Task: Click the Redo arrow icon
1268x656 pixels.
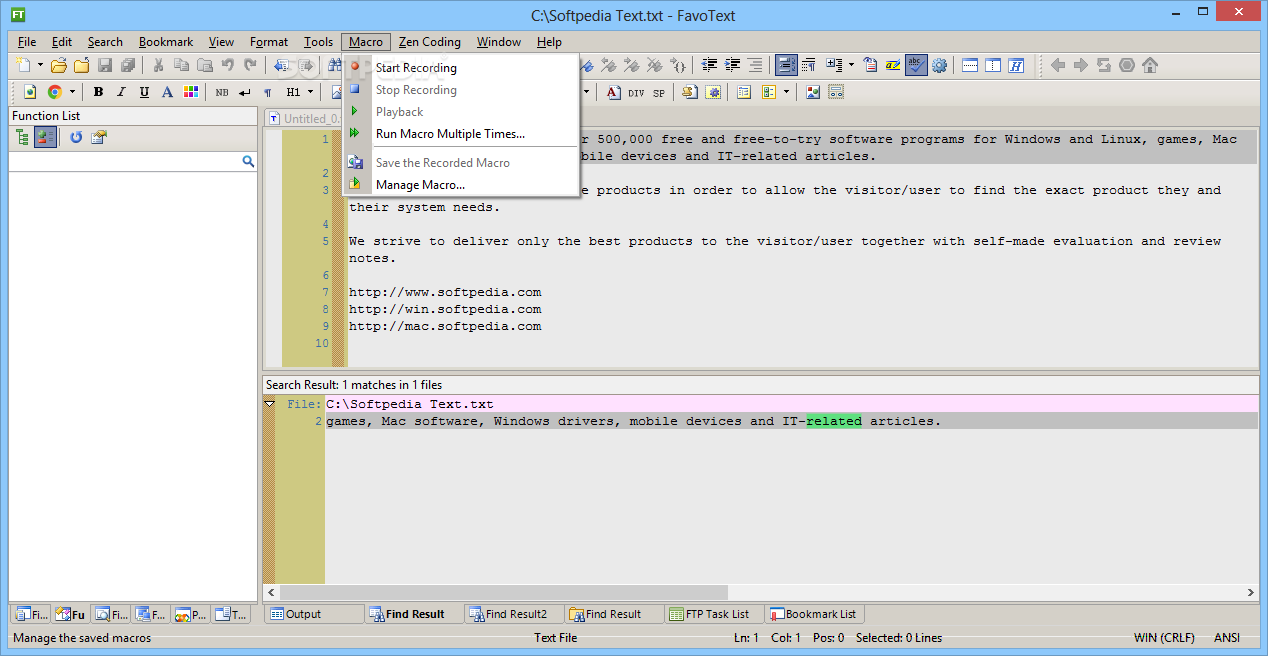Action: (x=250, y=65)
